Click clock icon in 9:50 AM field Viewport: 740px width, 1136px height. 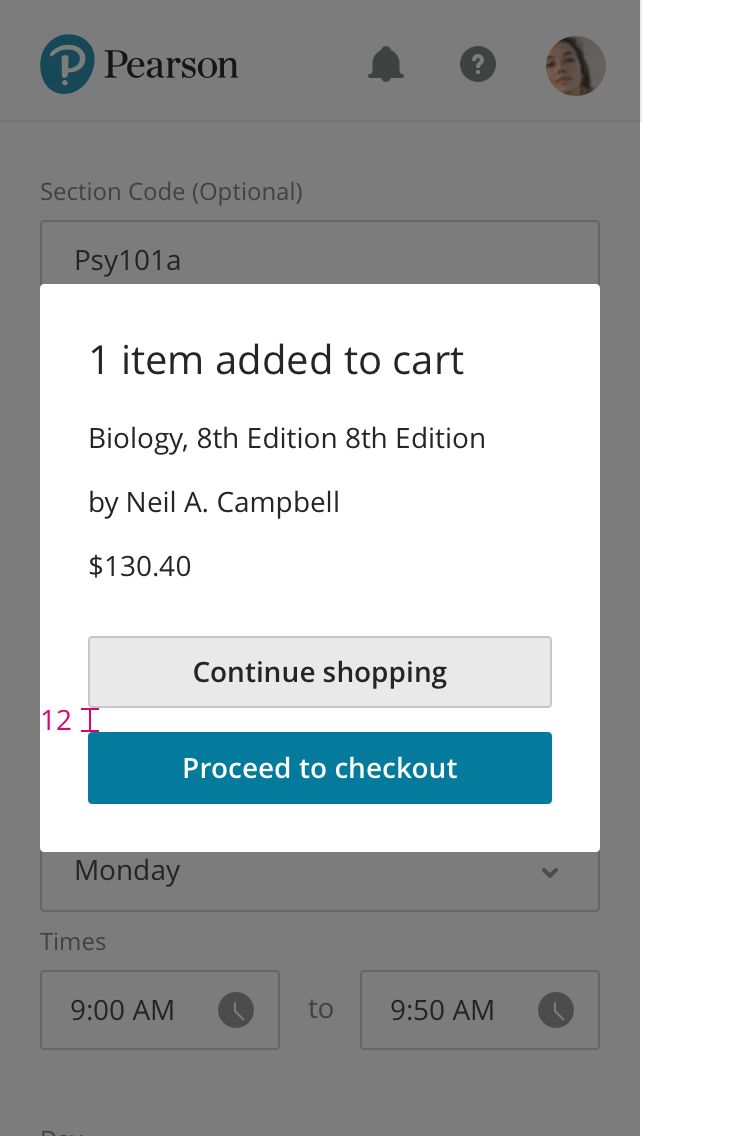(x=556, y=1010)
